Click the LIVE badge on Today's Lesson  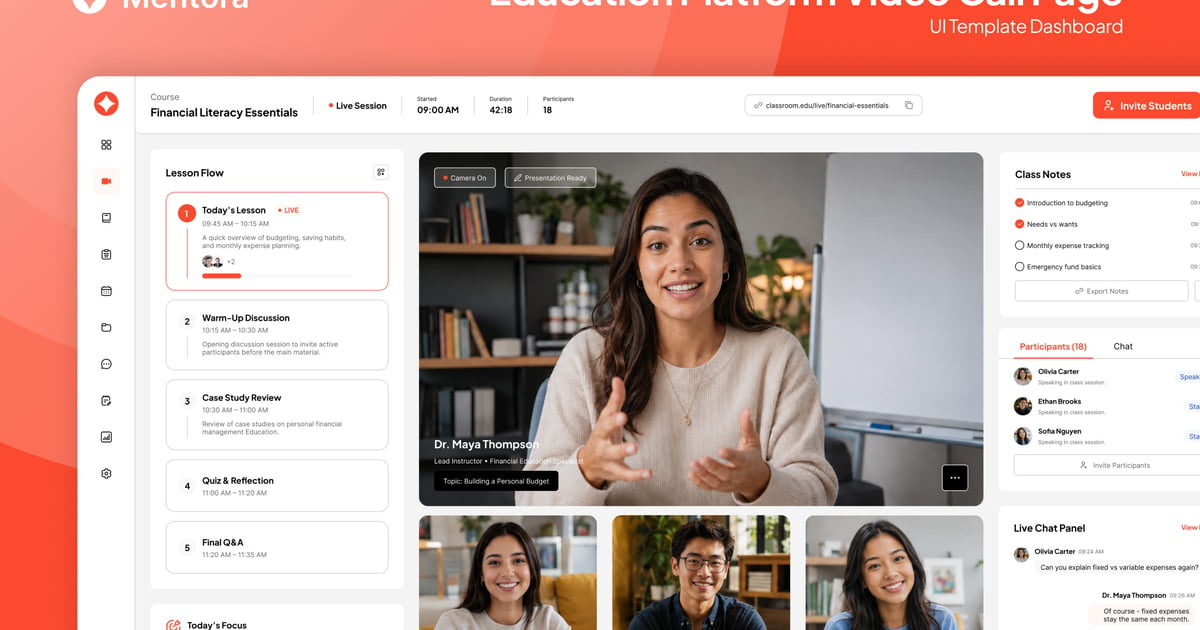(x=288, y=210)
